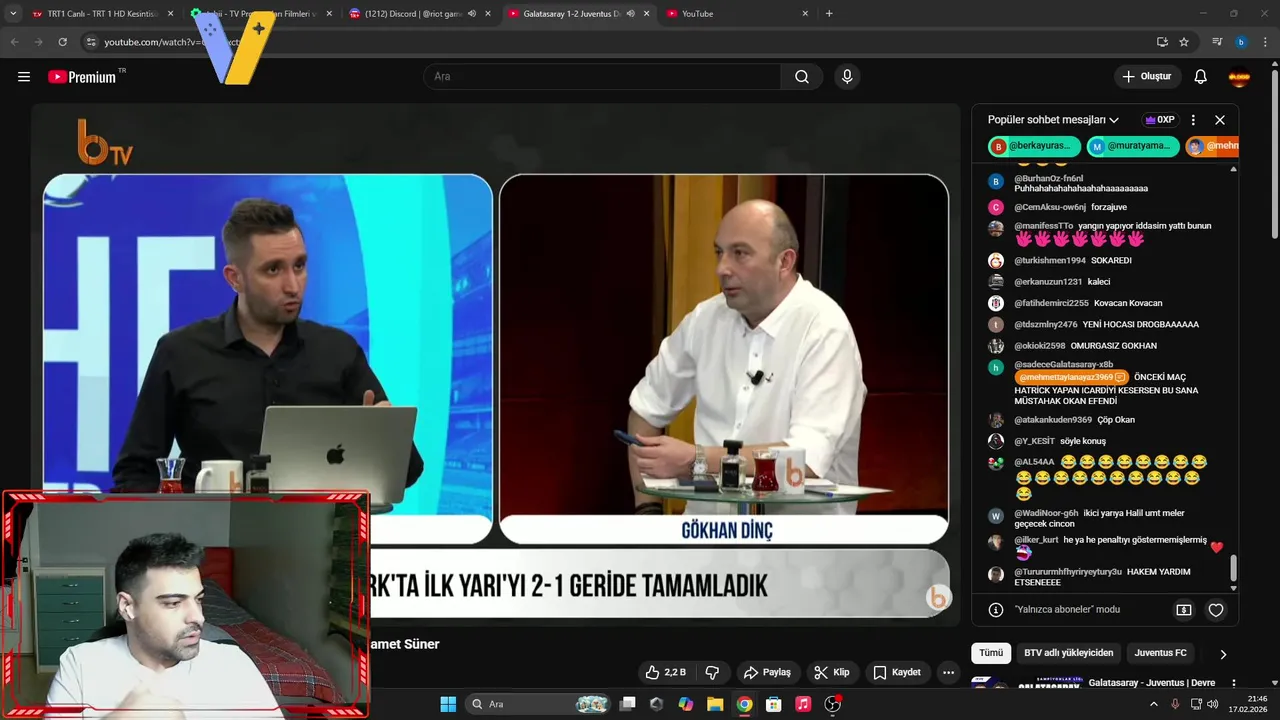1280x720 pixels.
Task: Open Windows Start menu
Action: (x=448, y=704)
